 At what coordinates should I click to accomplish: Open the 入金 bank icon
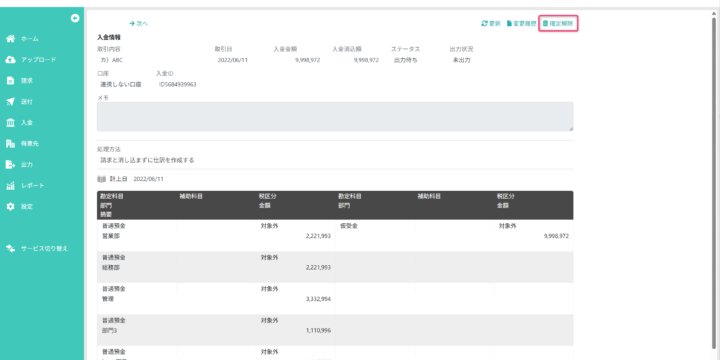click(x=11, y=123)
